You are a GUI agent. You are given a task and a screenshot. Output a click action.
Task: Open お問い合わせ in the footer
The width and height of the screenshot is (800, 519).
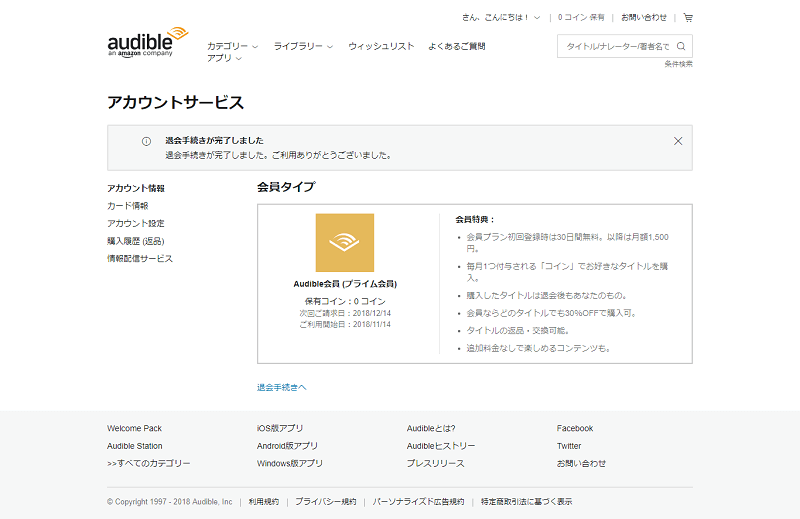tap(581, 463)
